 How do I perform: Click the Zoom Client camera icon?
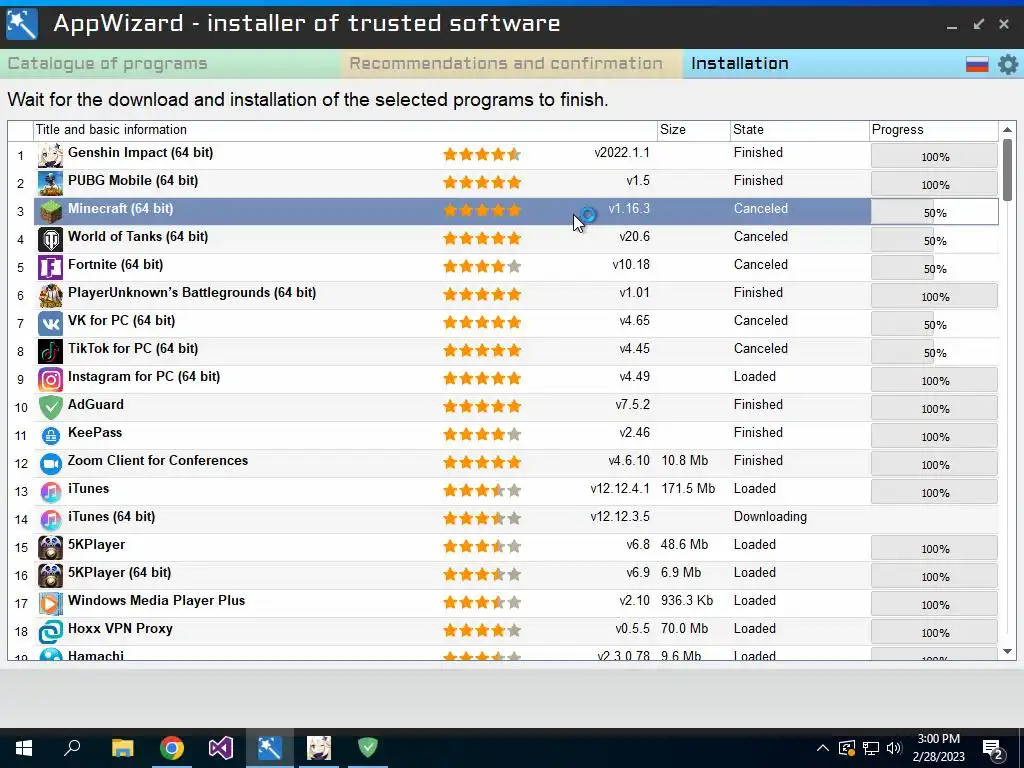tap(50, 464)
